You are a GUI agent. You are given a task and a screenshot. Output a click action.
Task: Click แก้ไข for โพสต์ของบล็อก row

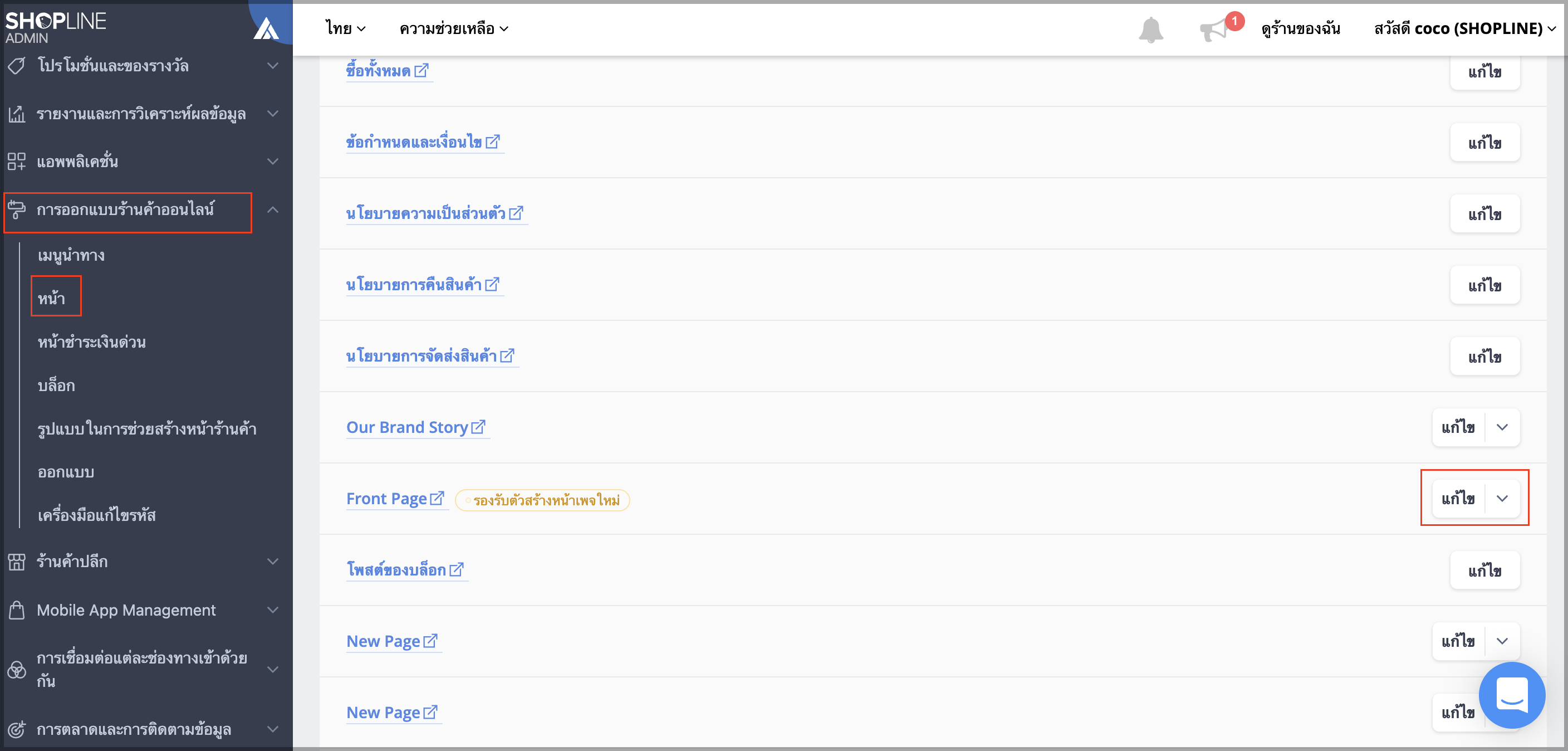tap(1484, 570)
